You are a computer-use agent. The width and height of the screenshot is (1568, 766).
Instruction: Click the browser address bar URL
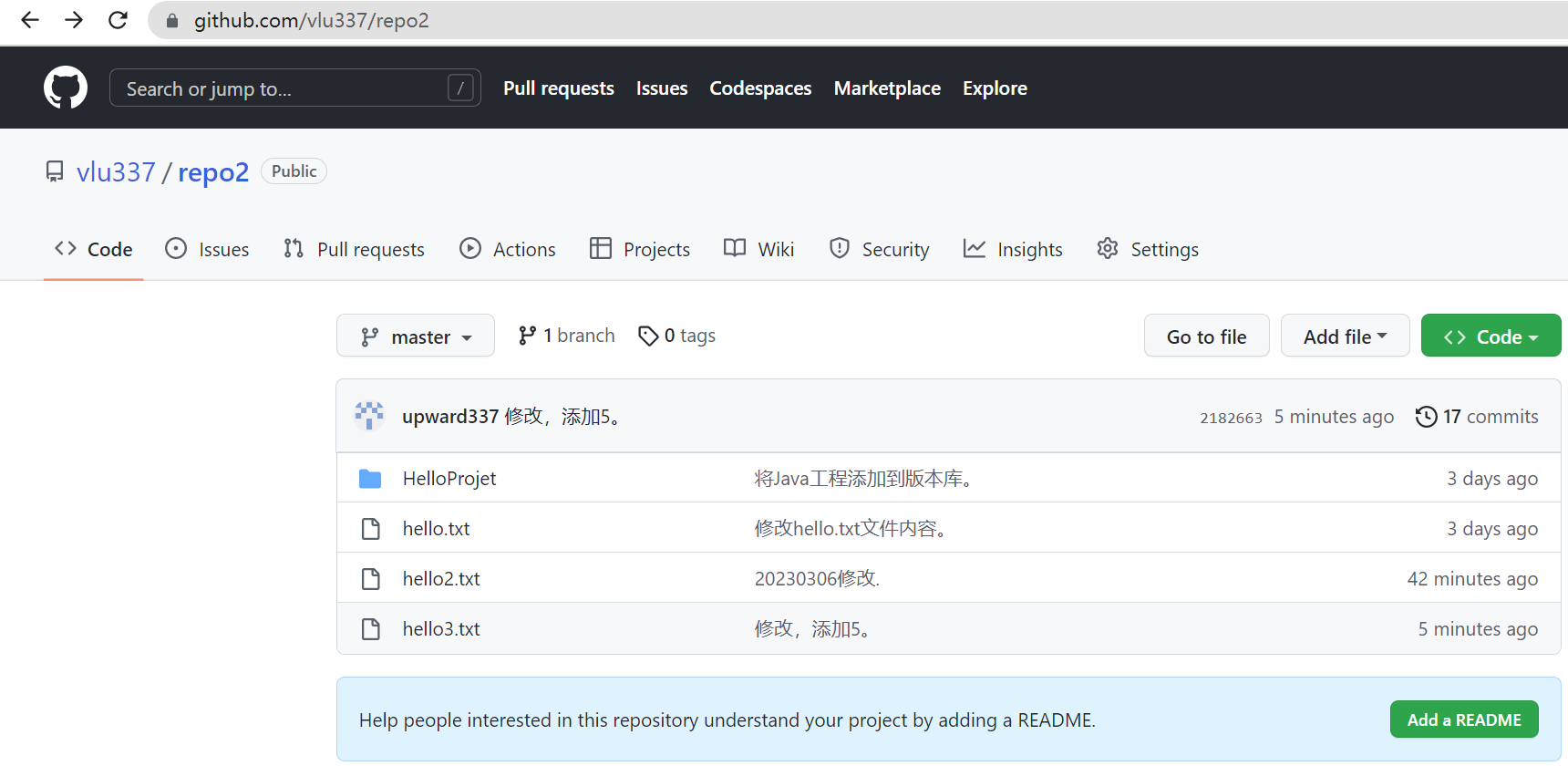coord(312,20)
